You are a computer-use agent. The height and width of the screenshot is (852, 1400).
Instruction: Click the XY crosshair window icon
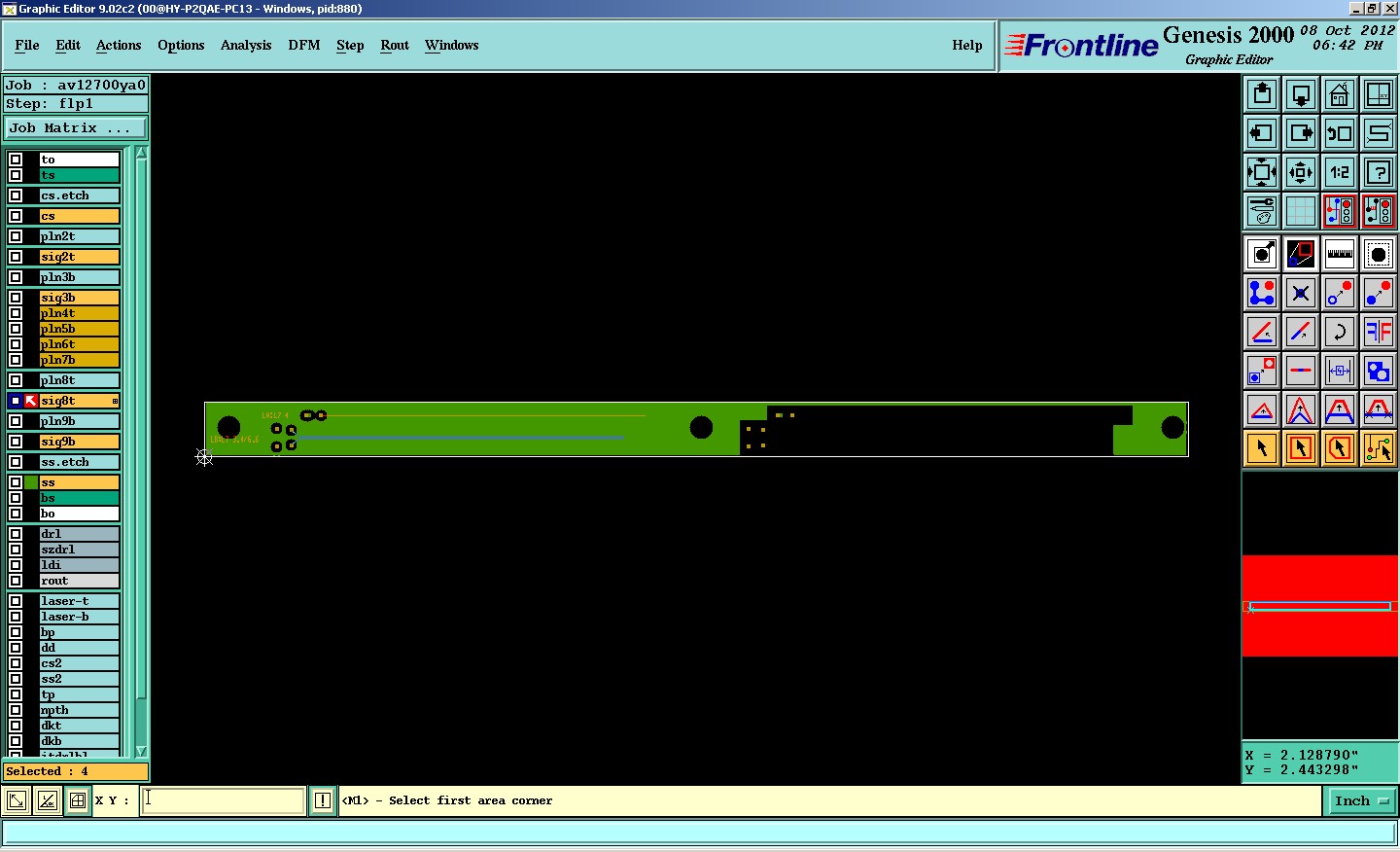click(x=1379, y=94)
